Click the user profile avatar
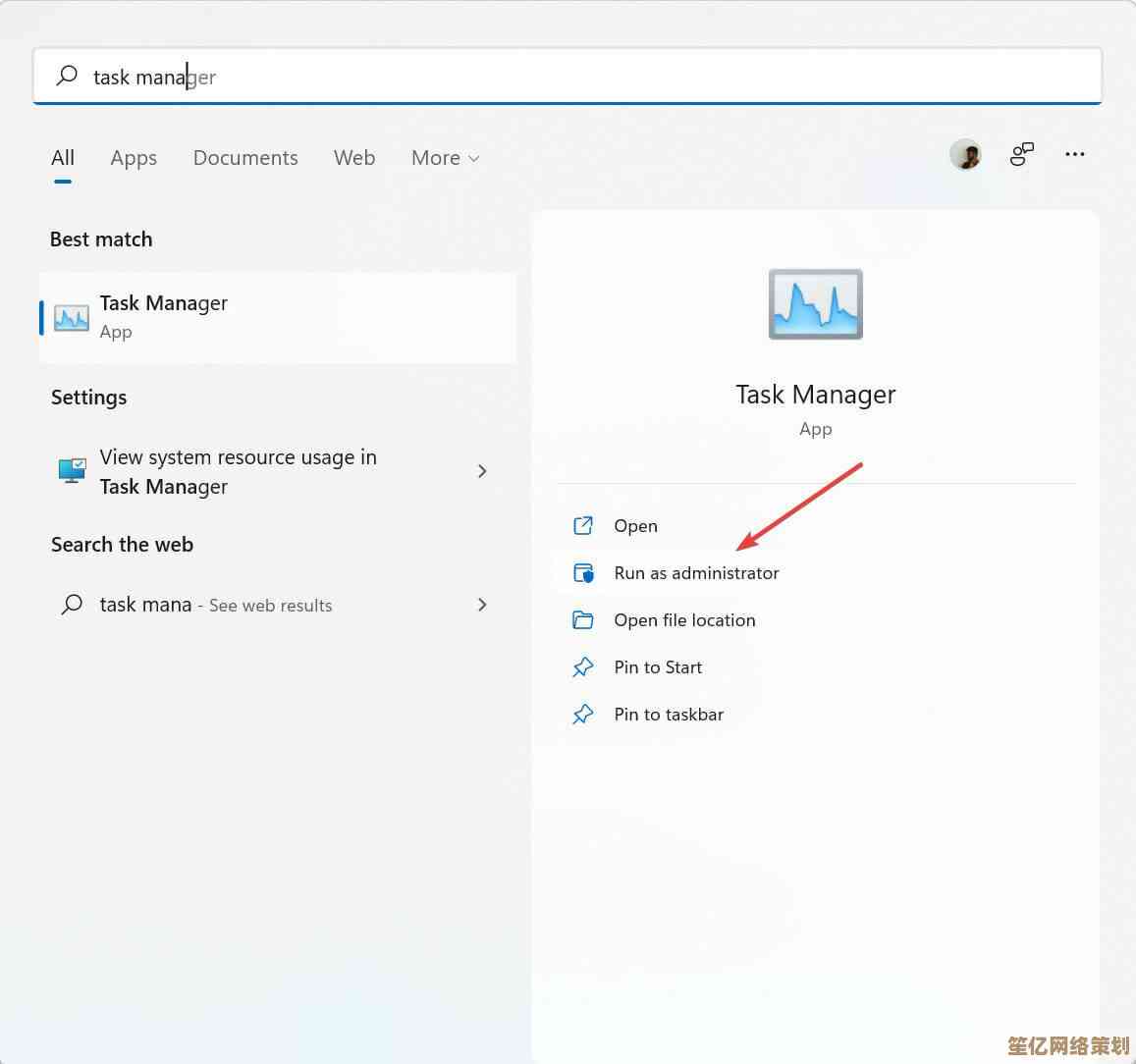Image resolution: width=1136 pixels, height=1064 pixels. [965, 154]
